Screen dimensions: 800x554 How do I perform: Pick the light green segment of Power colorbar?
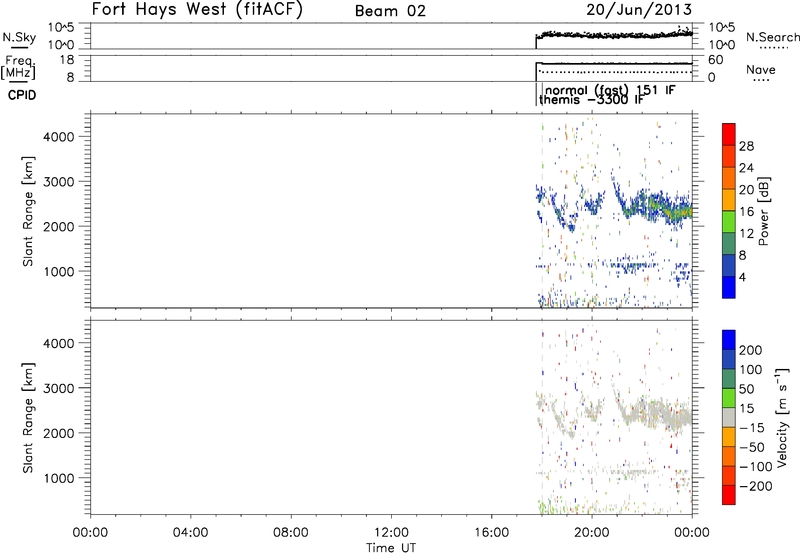[x=729, y=222]
